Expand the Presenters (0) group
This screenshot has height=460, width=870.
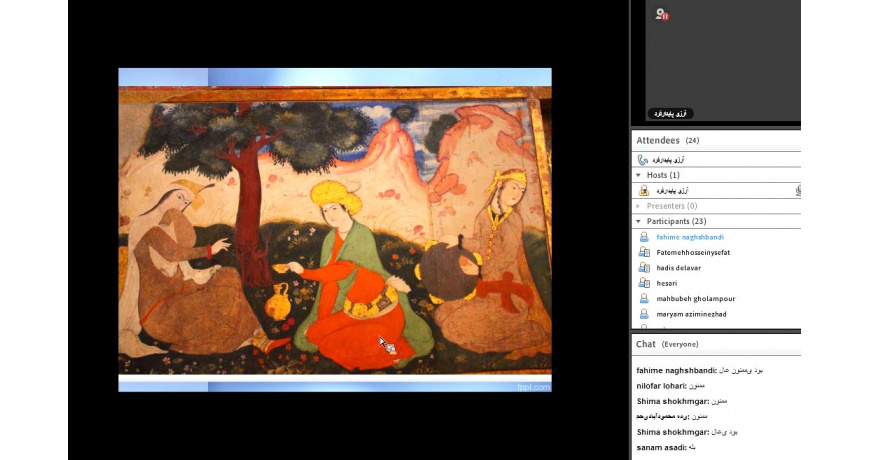pyautogui.click(x=639, y=206)
